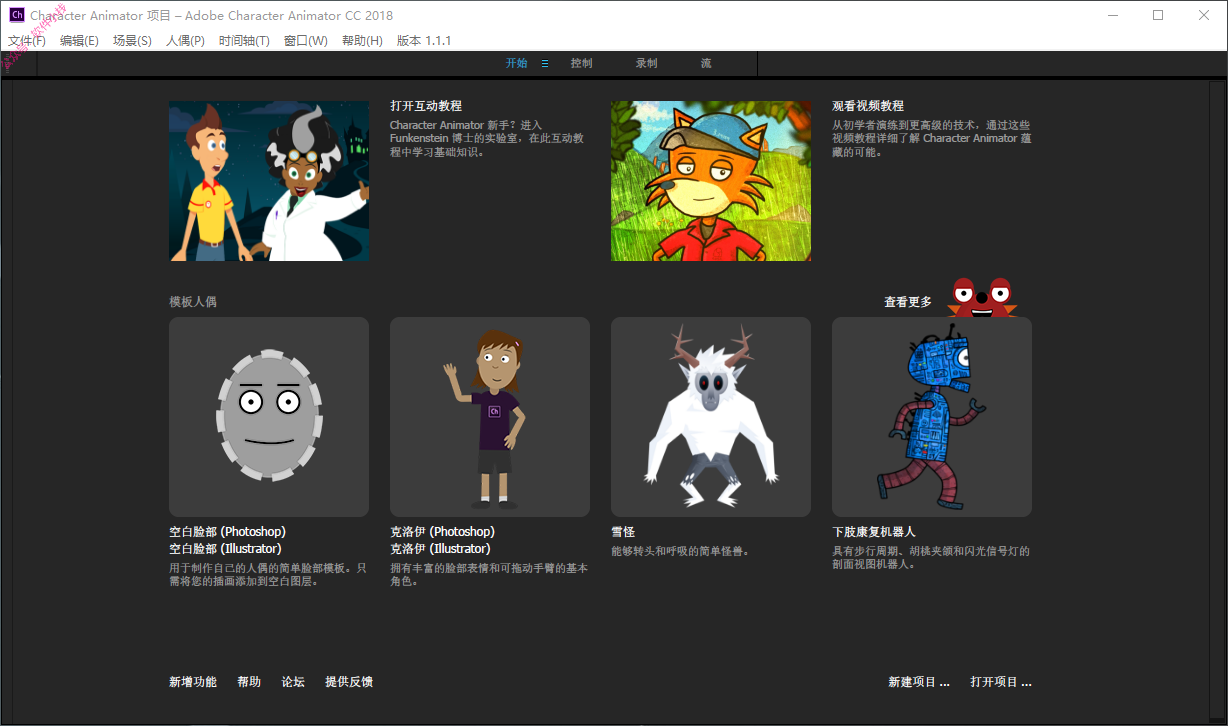The image size is (1228, 726).
Task: Click the 论坛 link
Action: (x=293, y=682)
